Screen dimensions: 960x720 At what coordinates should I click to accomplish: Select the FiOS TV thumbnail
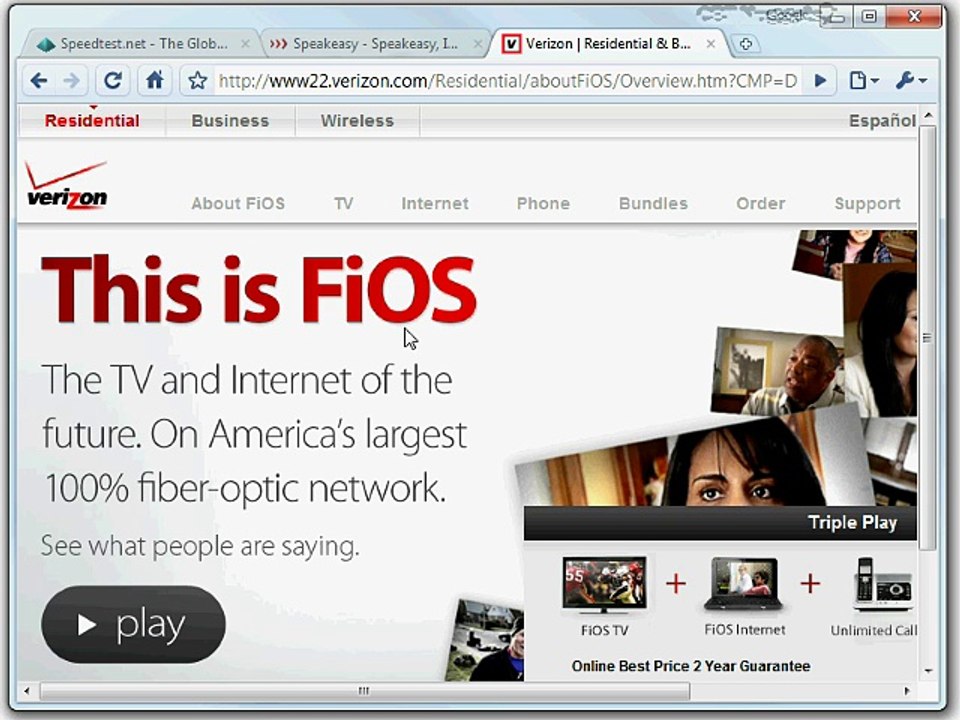604,585
